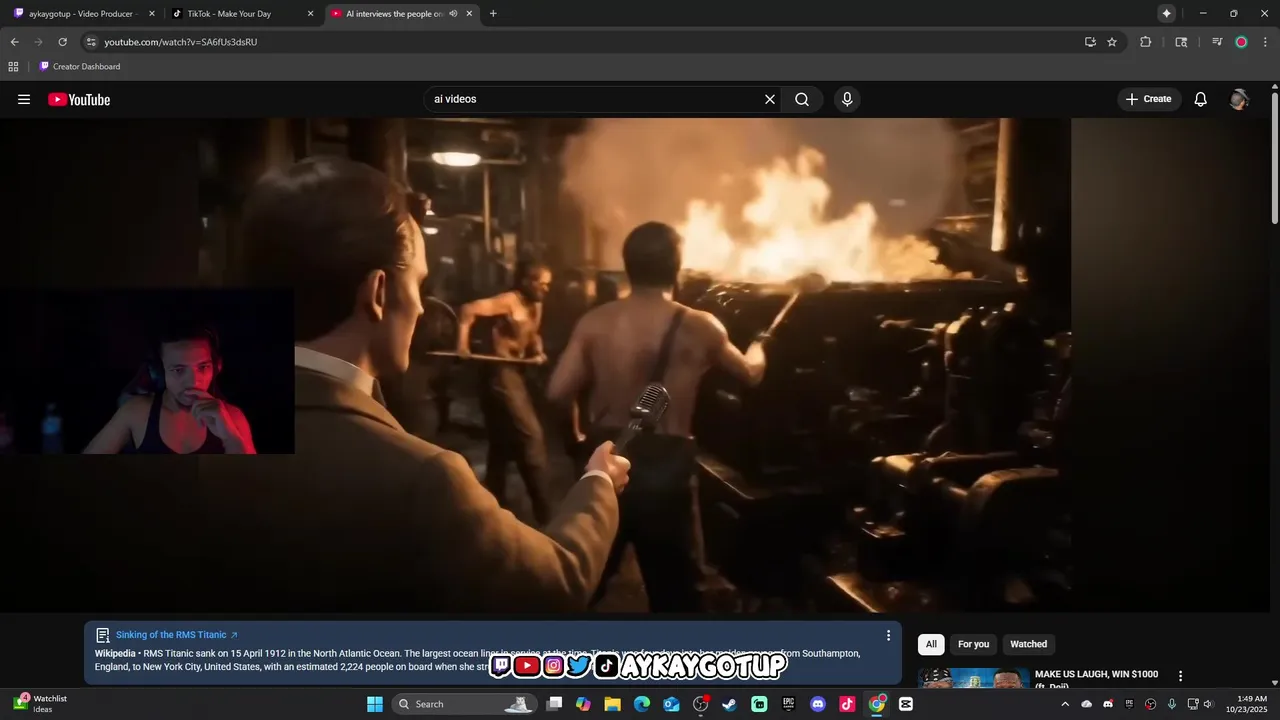Open the YouTube account avatar menu
The height and width of the screenshot is (720, 1280).
1239,99
